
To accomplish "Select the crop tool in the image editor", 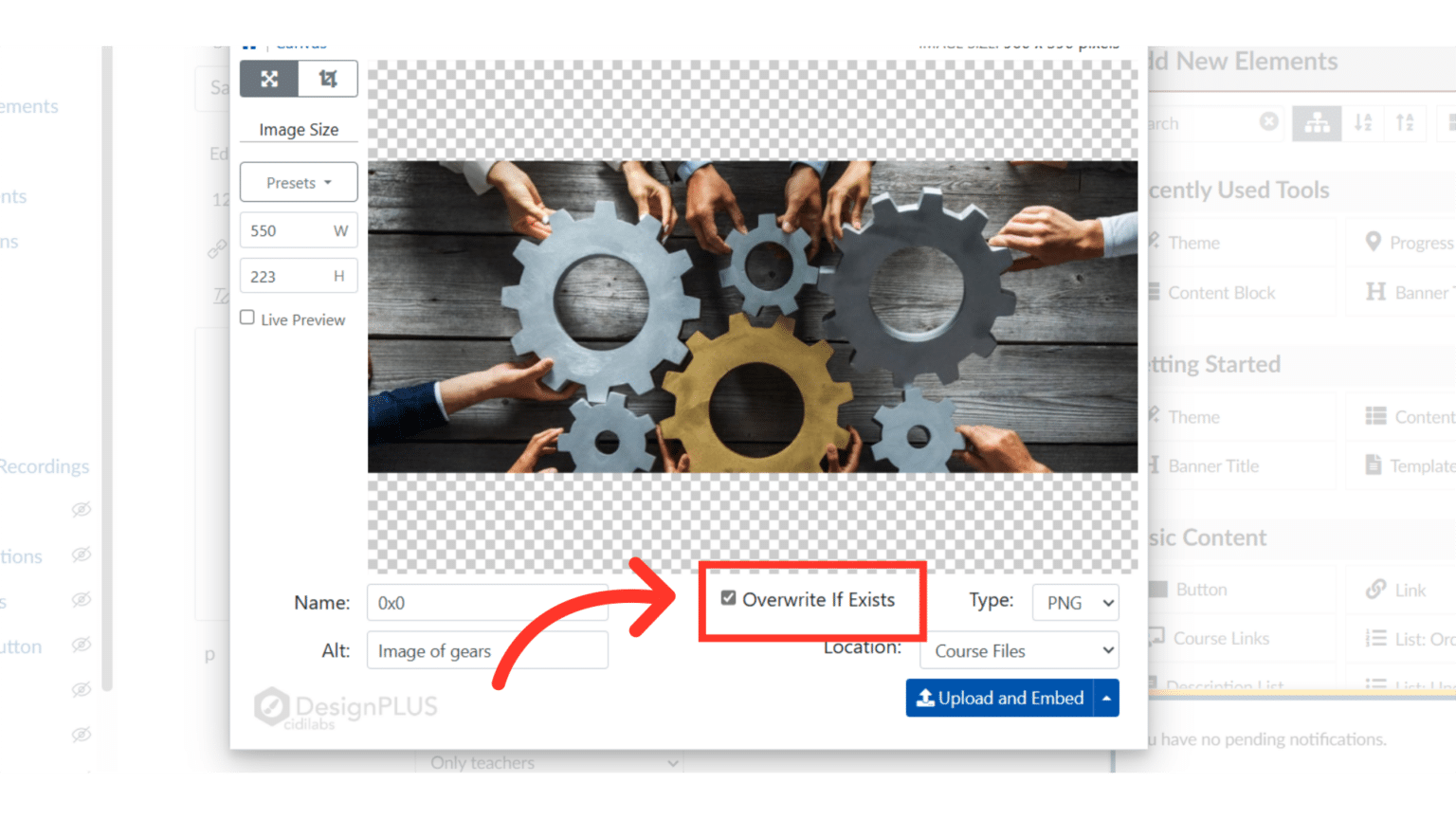I will tap(328, 79).
